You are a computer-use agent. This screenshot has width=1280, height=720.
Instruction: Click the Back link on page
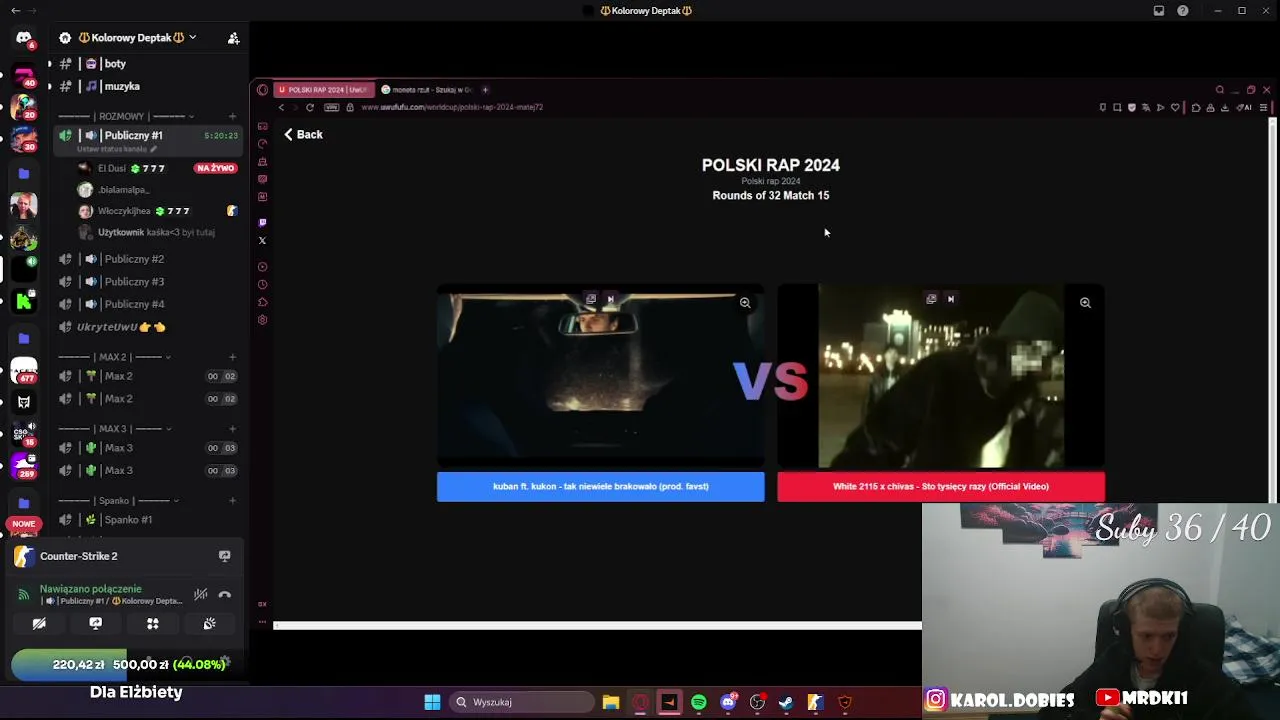pos(303,134)
